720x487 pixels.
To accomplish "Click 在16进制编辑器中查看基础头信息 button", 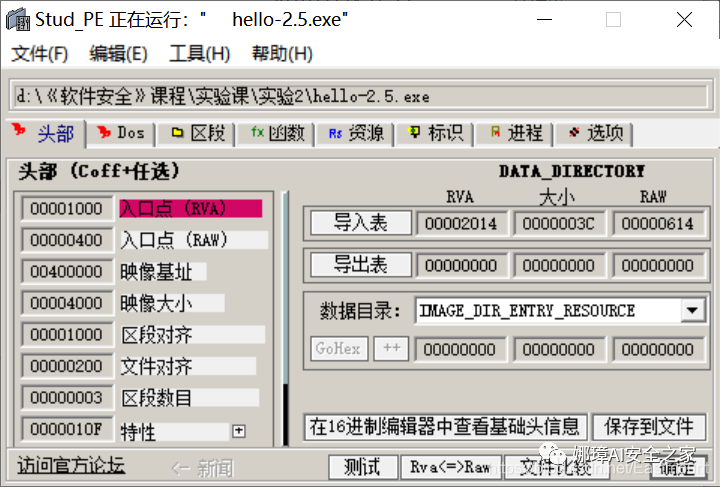I will [x=445, y=427].
